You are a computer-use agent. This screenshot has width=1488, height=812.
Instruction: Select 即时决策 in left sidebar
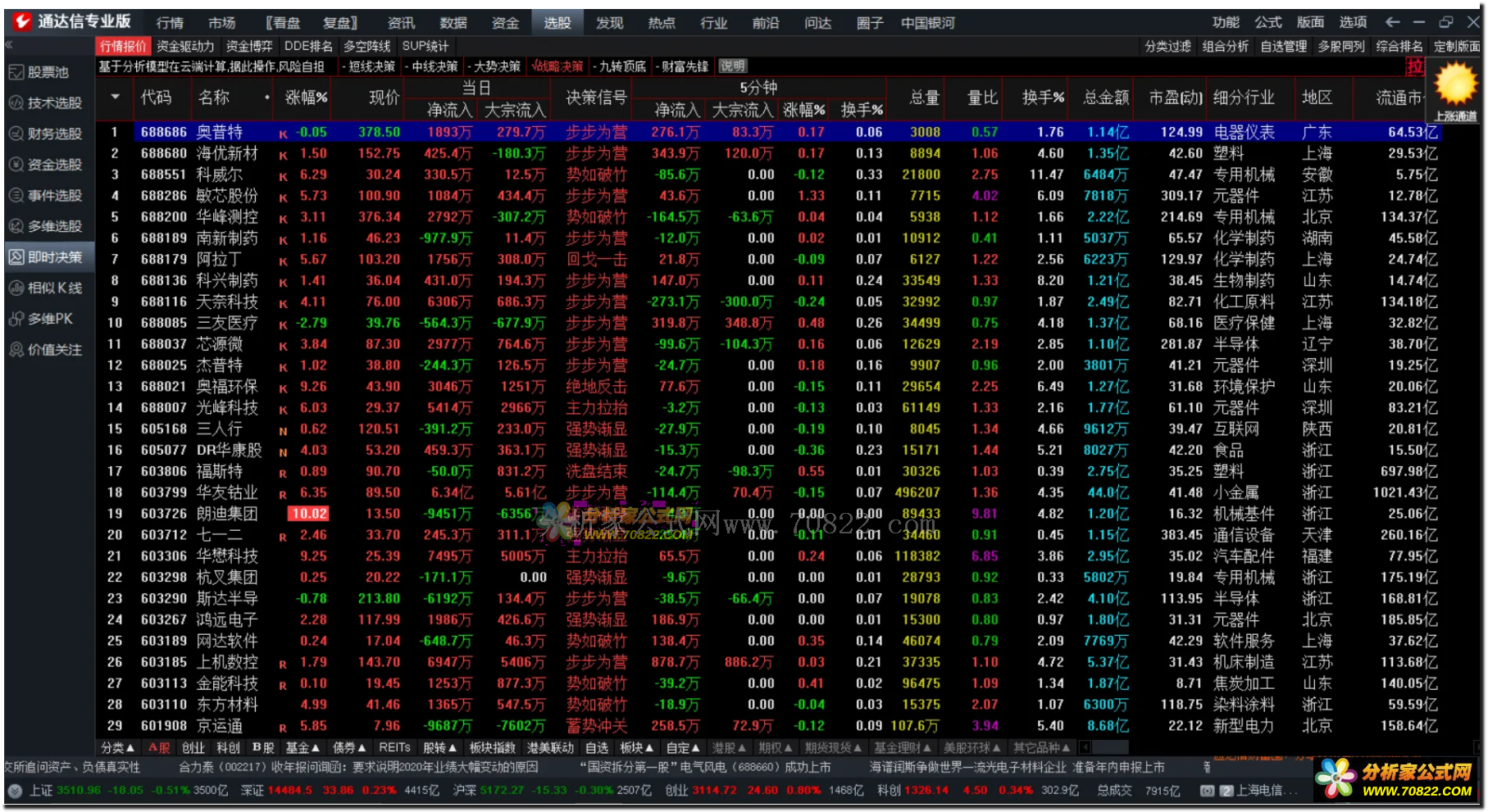click(x=48, y=257)
